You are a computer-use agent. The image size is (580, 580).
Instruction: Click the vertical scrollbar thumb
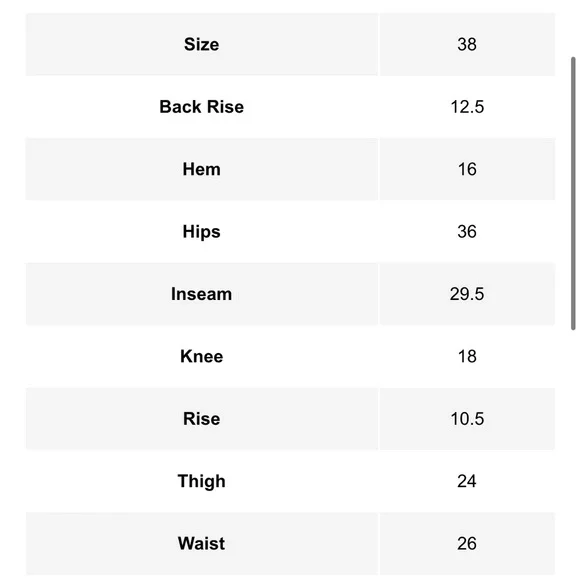(573, 193)
